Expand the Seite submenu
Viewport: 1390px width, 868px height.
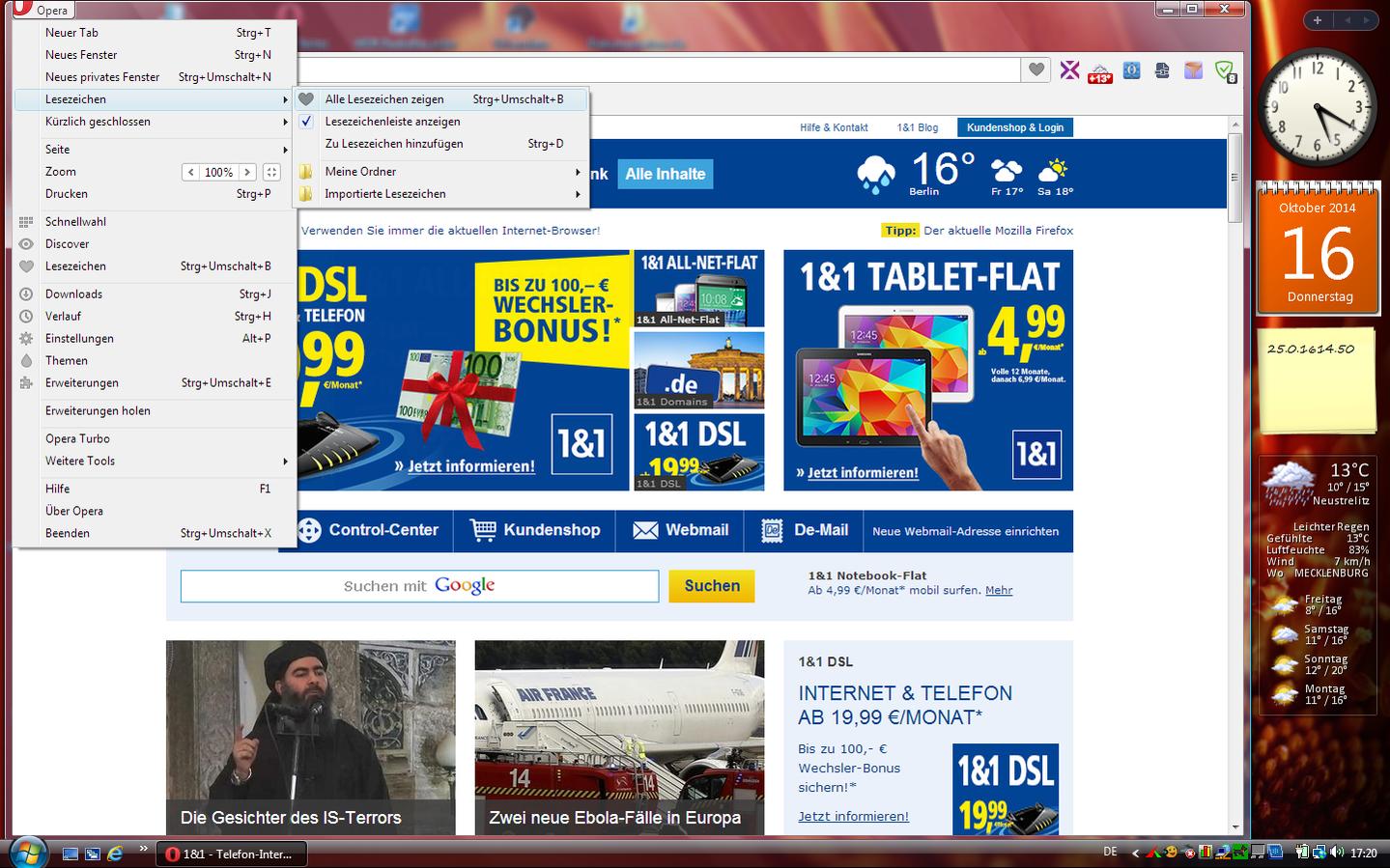155,150
